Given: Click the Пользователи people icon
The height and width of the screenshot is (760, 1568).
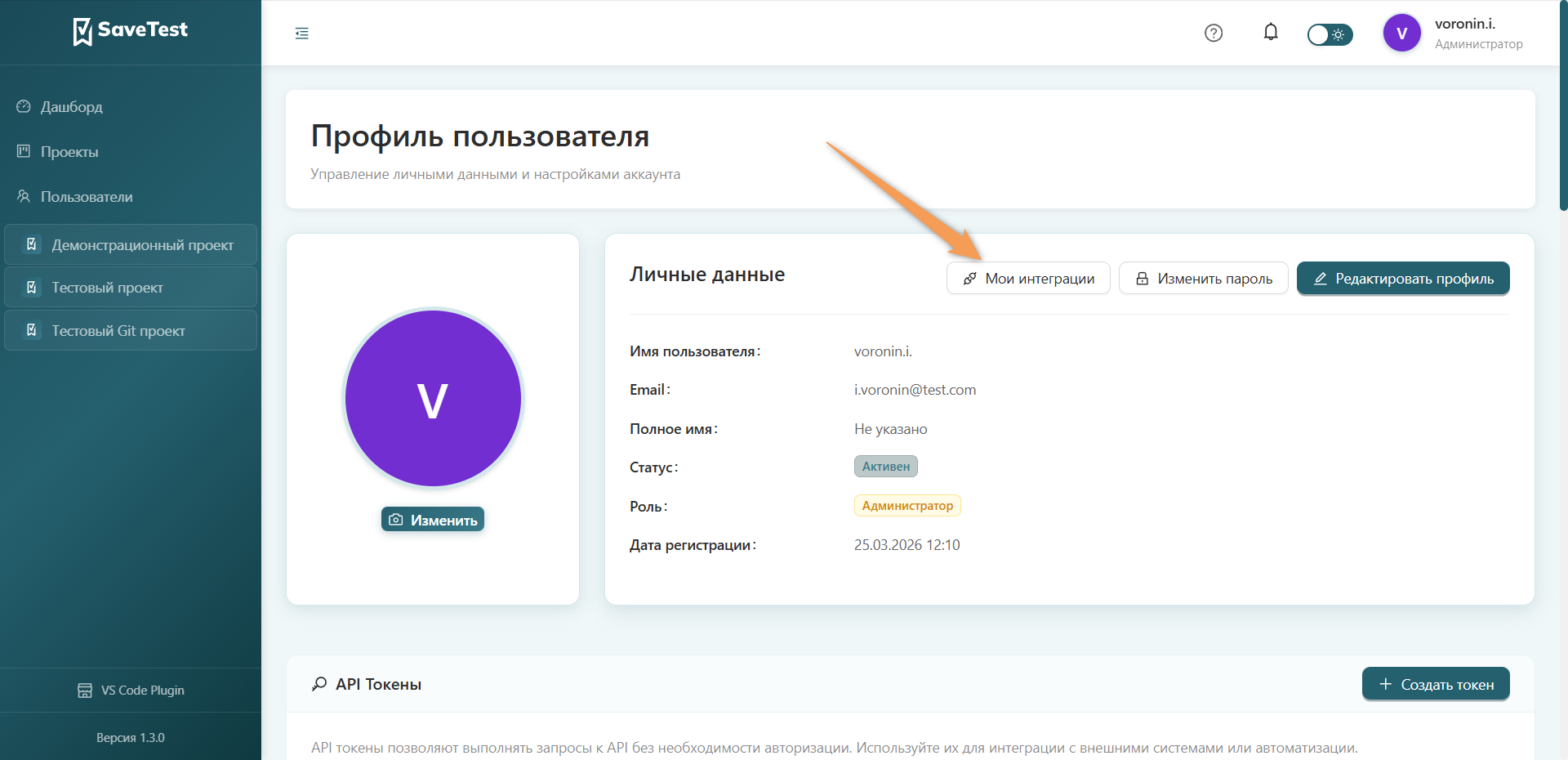Looking at the screenshot, I should [x=24, y=196].
